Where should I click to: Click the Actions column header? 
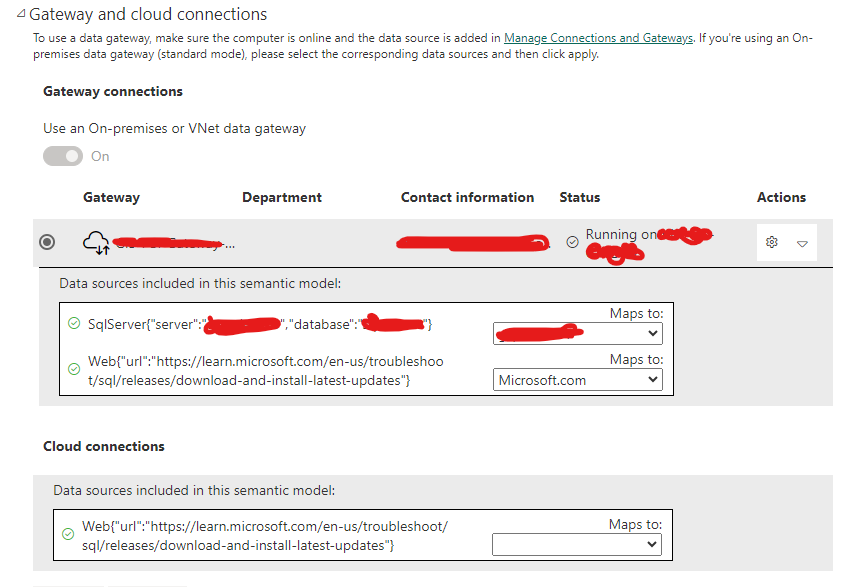point(781,197)
